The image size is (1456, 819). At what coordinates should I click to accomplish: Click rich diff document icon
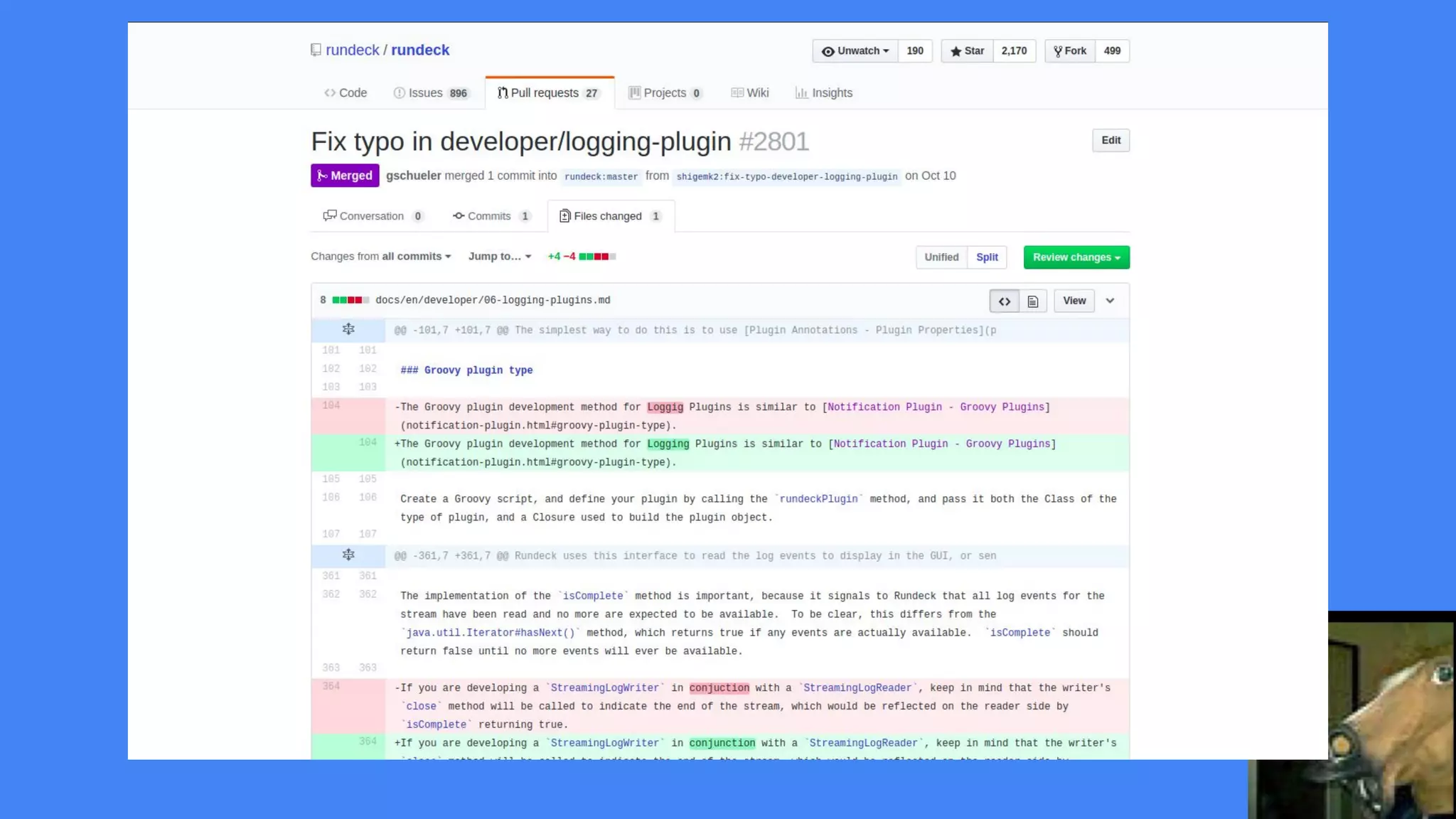1033,301
